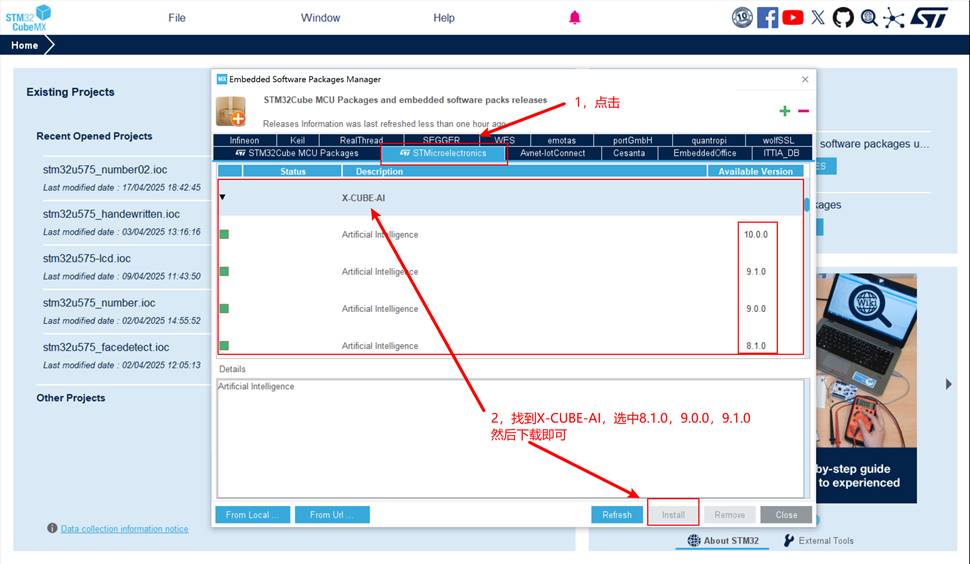
Task: Open the Window menu
Action: 320,18
